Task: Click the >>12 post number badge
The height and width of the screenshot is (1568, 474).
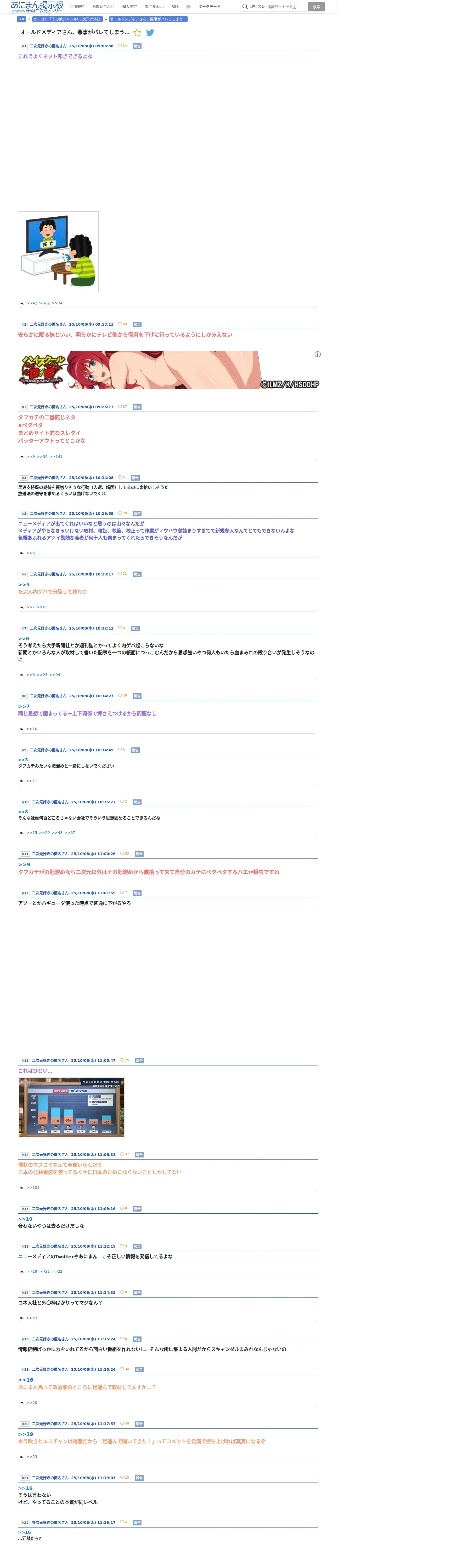Action: tap(24, 893)
